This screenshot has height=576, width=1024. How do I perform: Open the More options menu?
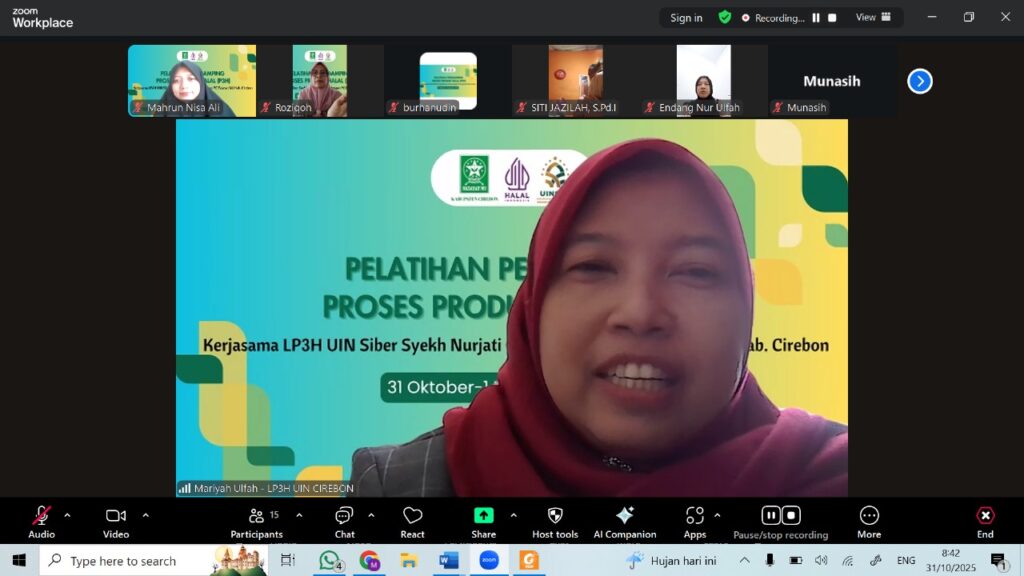point(869,518)
